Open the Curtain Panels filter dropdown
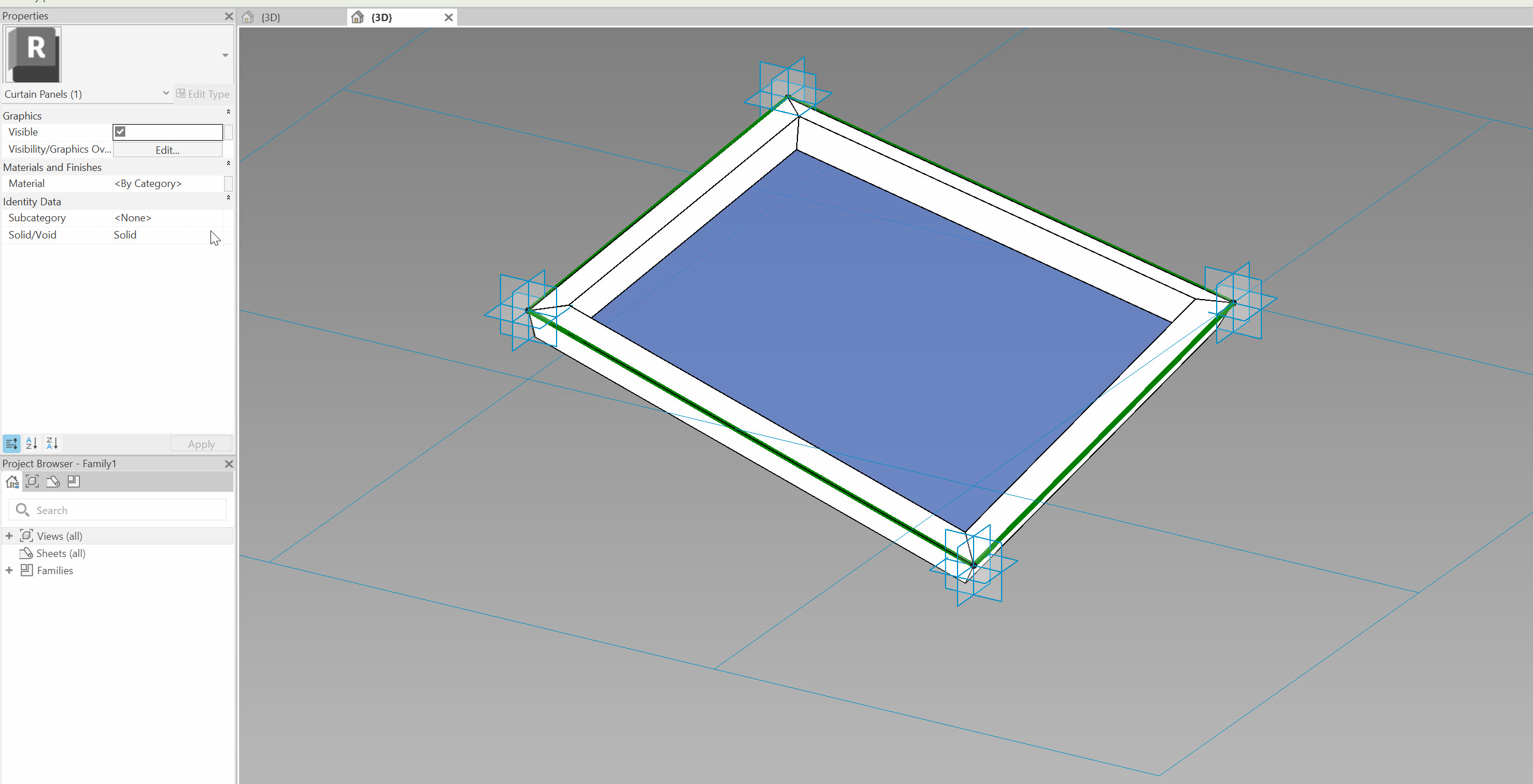 pos(166,93)
